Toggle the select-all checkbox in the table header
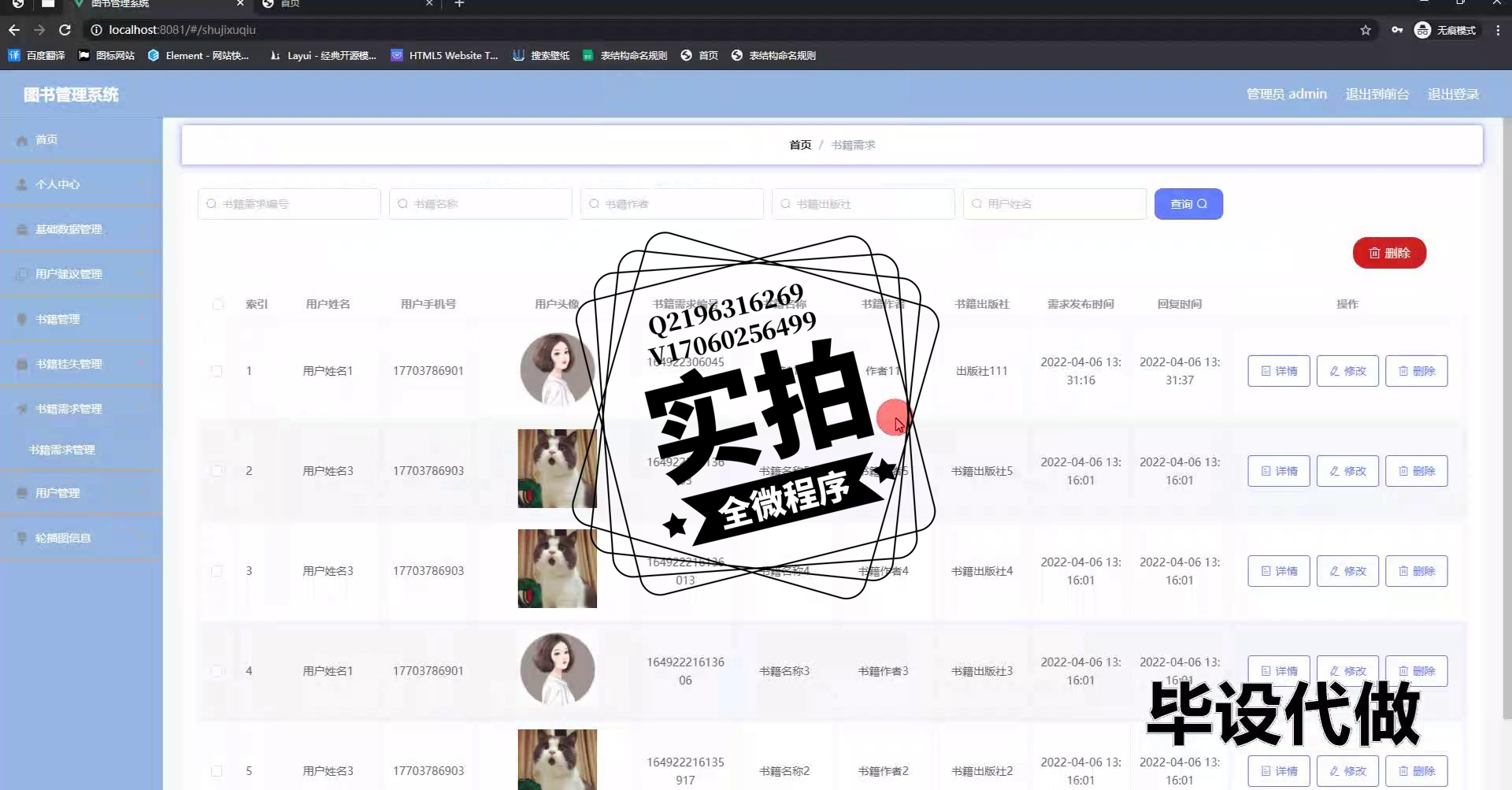The width and height of the screenshot is (1512, 790). 217,304
